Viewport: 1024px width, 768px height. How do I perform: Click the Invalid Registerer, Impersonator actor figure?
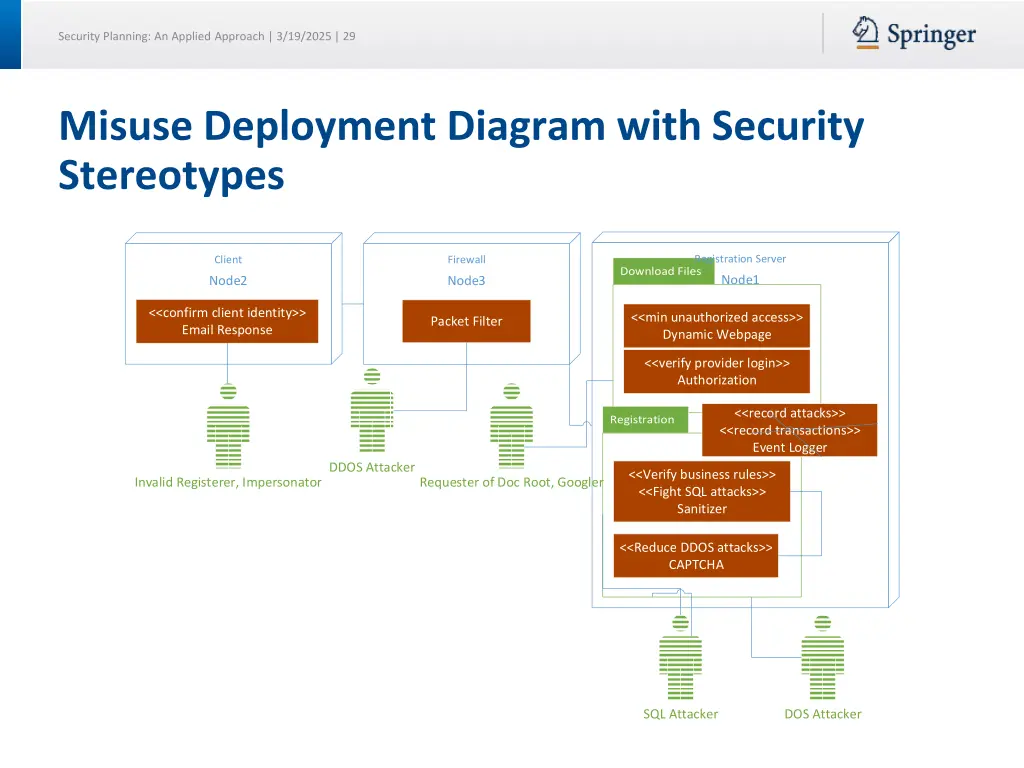tap(228, 426)
